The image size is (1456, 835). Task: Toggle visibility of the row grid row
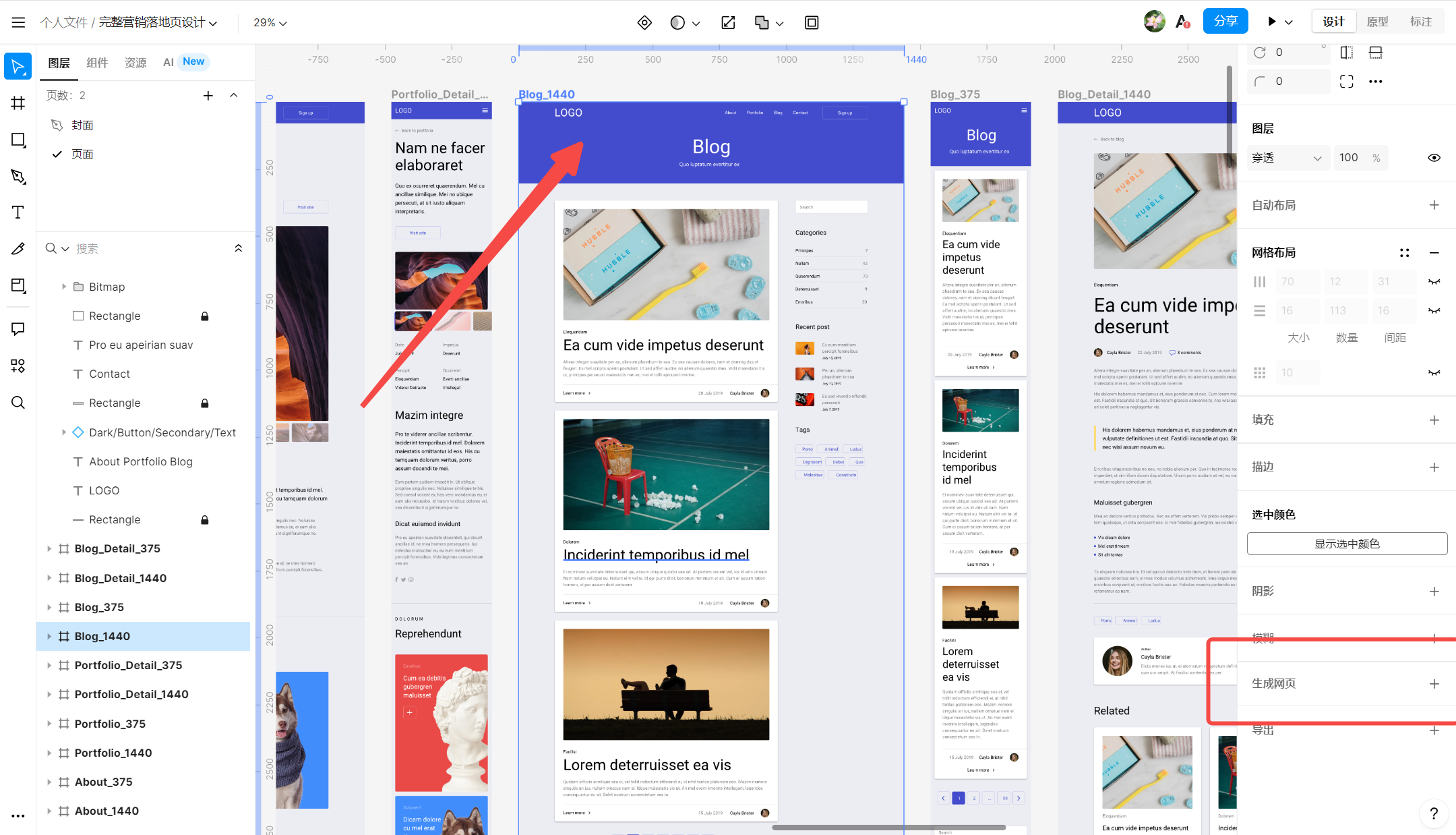(1434, 310)
